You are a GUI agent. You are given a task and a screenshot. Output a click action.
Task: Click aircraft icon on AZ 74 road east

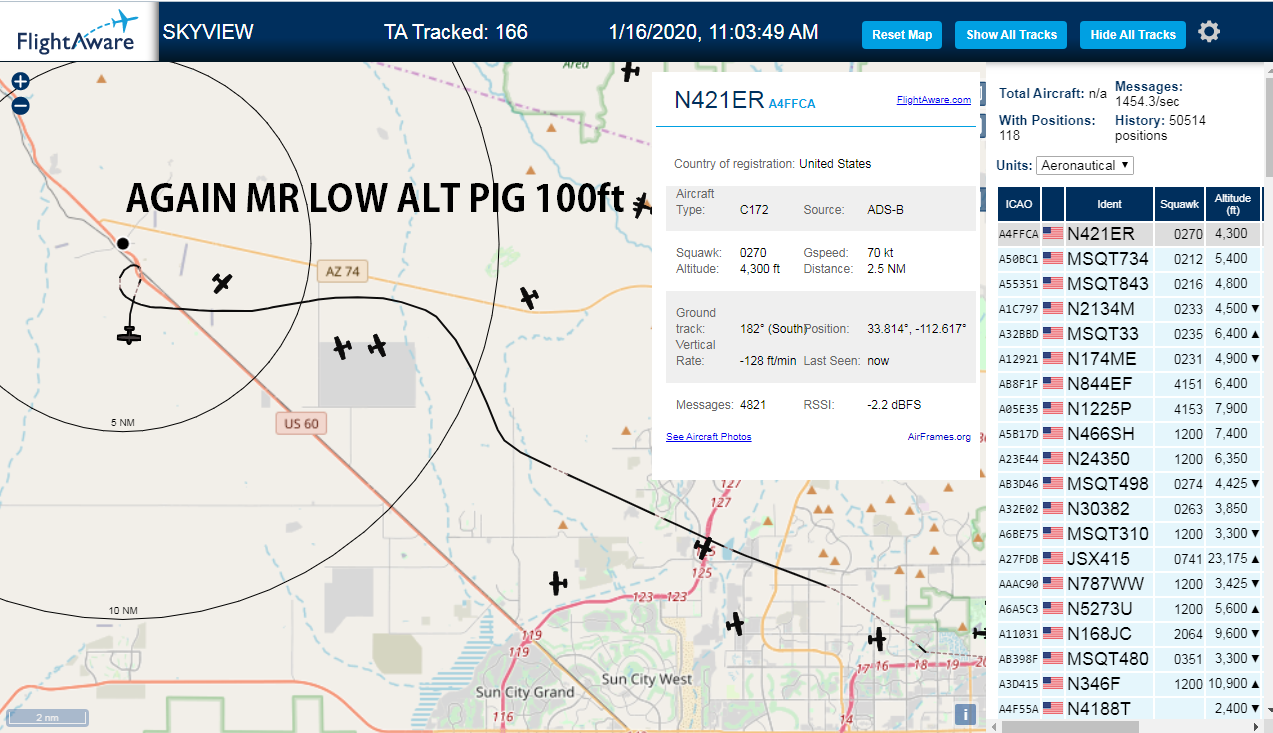click(529, 297)
